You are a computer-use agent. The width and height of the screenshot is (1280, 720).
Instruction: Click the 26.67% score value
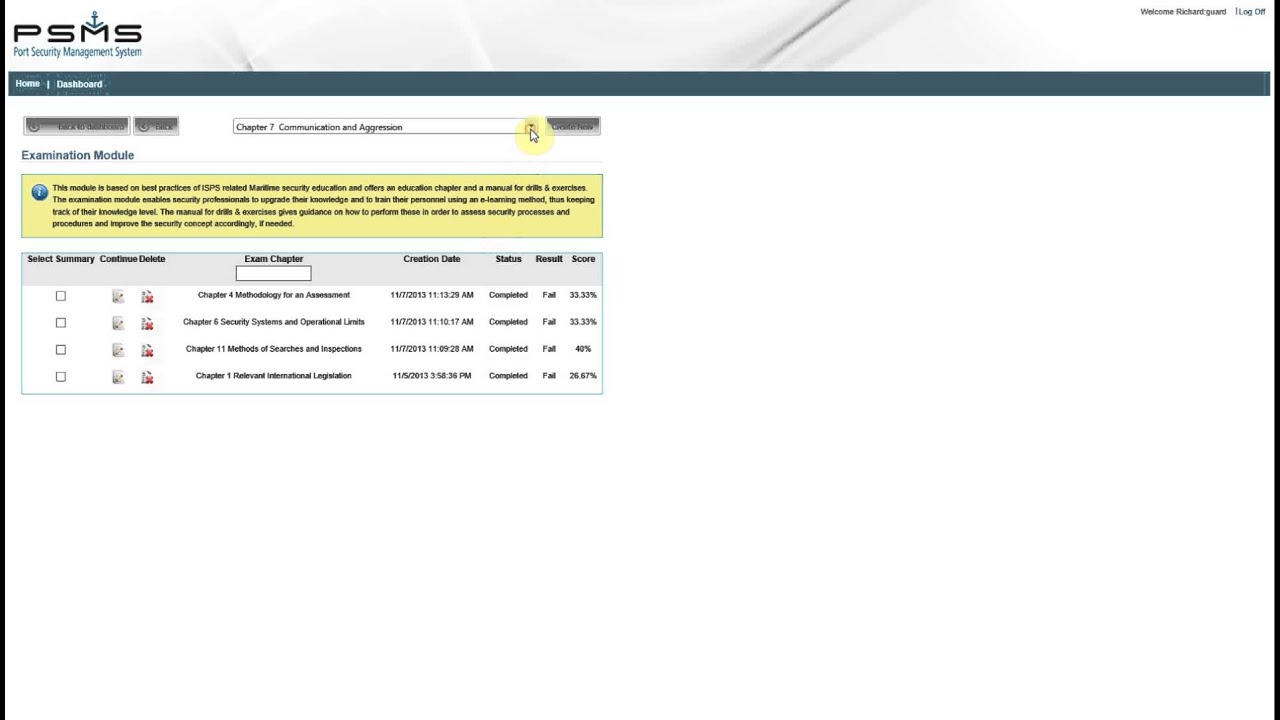583,376
